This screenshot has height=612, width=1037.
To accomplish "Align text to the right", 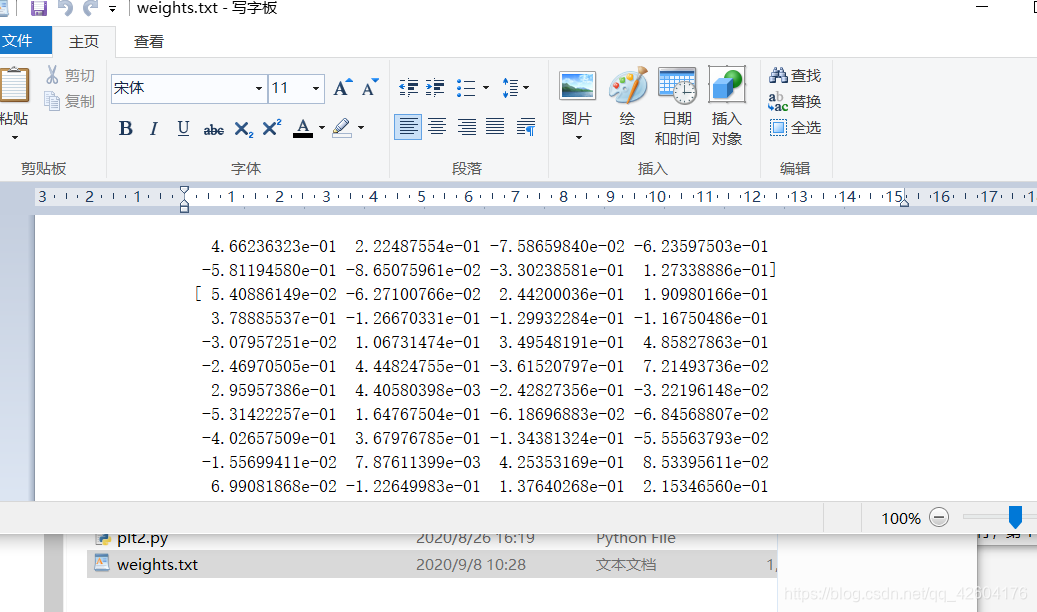I will (x=466, y=126).
